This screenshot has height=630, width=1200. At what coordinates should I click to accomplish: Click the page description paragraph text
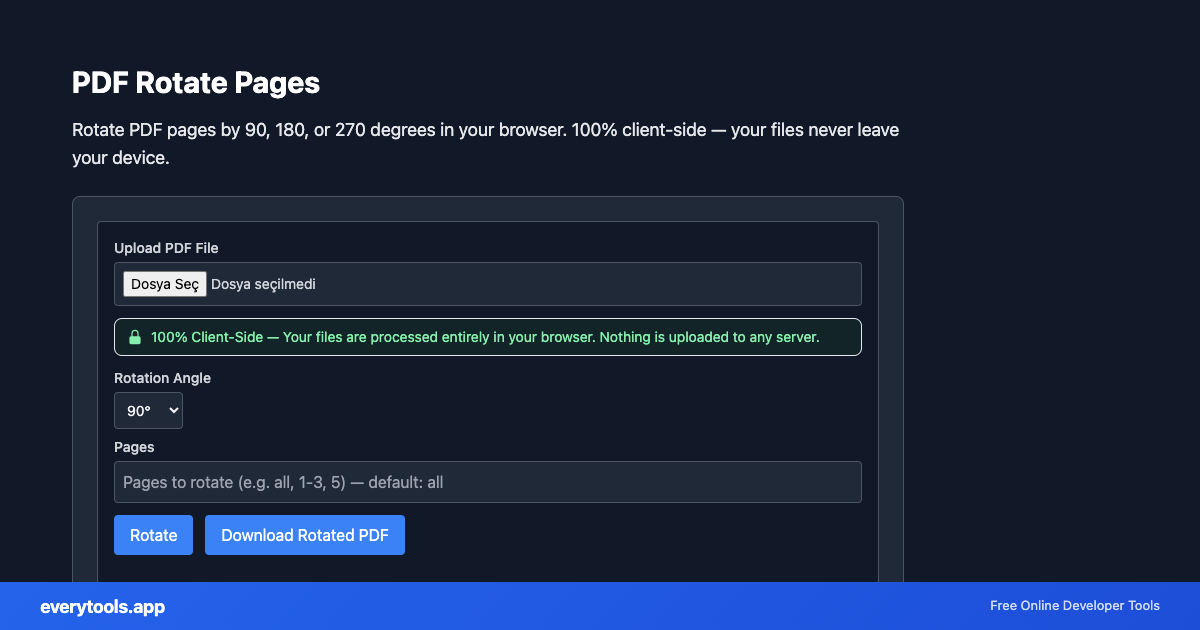pyautogui.click(x=485, y=143)
